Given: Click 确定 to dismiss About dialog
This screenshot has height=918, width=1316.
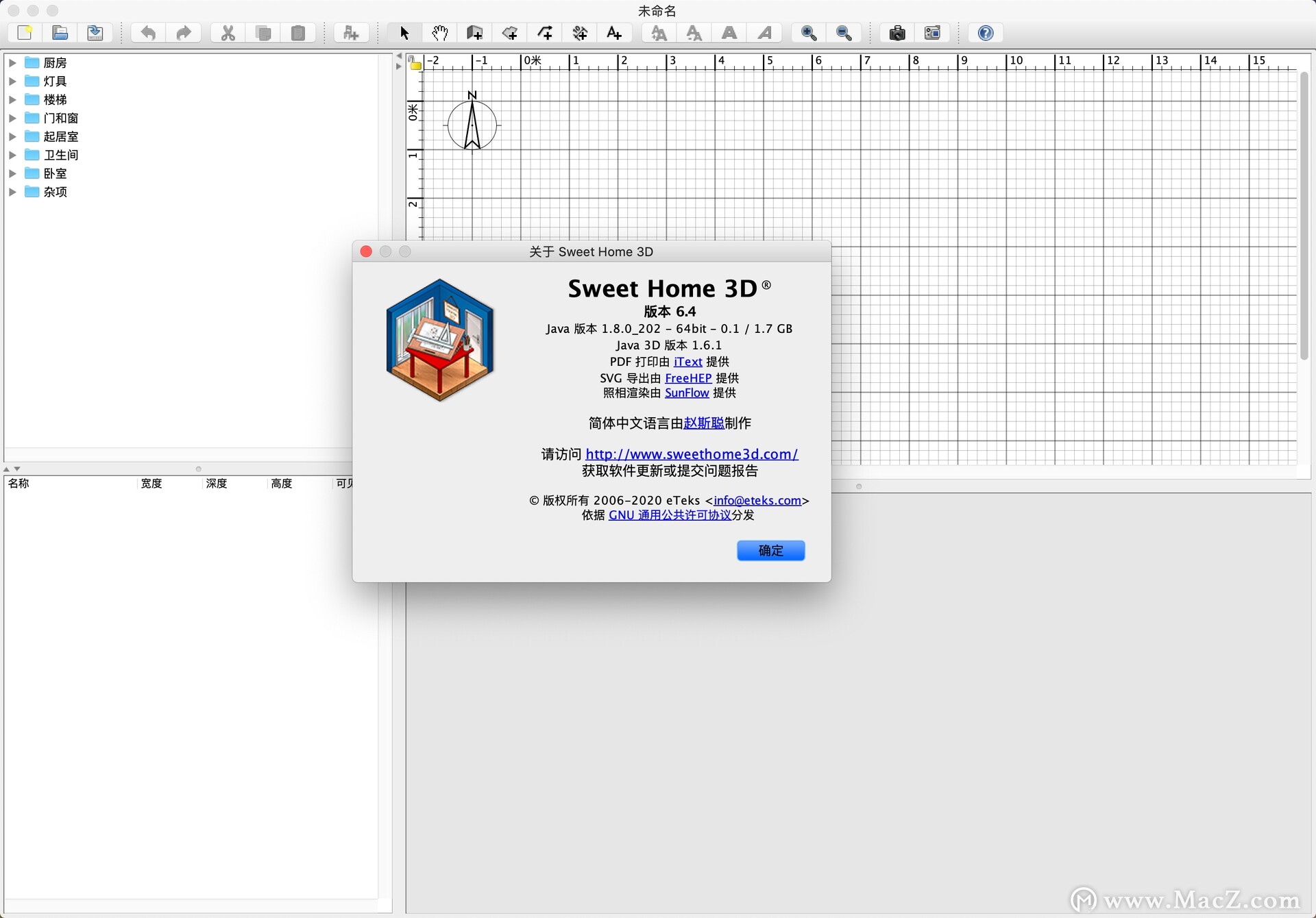Looking at the screenshot, I should [770, 550].
